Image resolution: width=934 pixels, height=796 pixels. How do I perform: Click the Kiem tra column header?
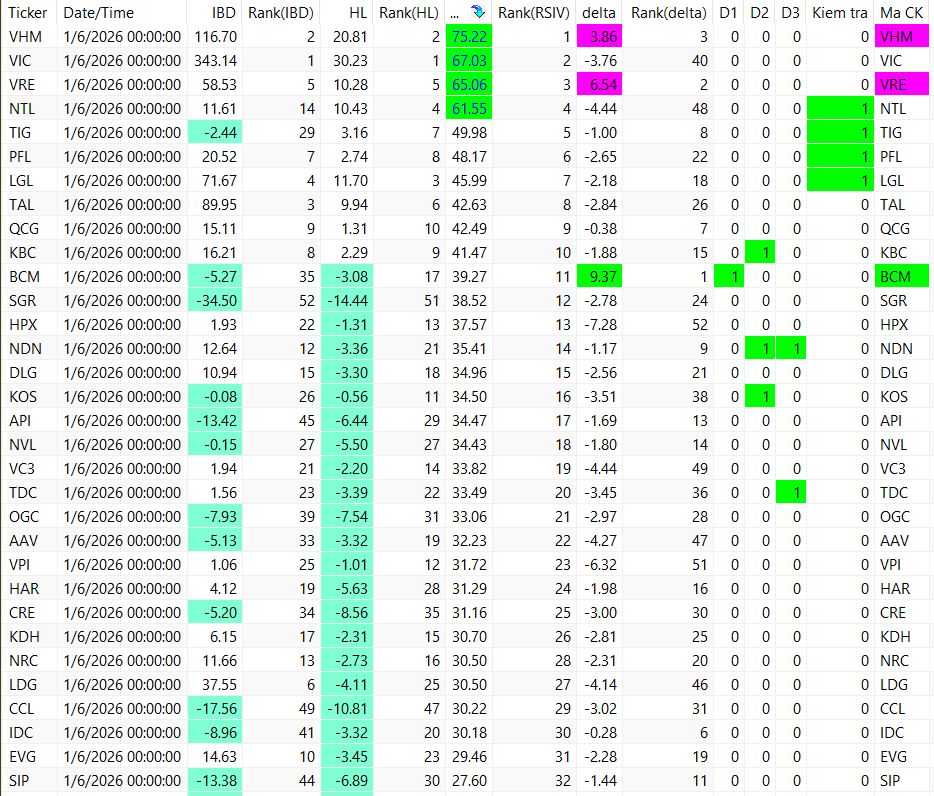point(840,13)
